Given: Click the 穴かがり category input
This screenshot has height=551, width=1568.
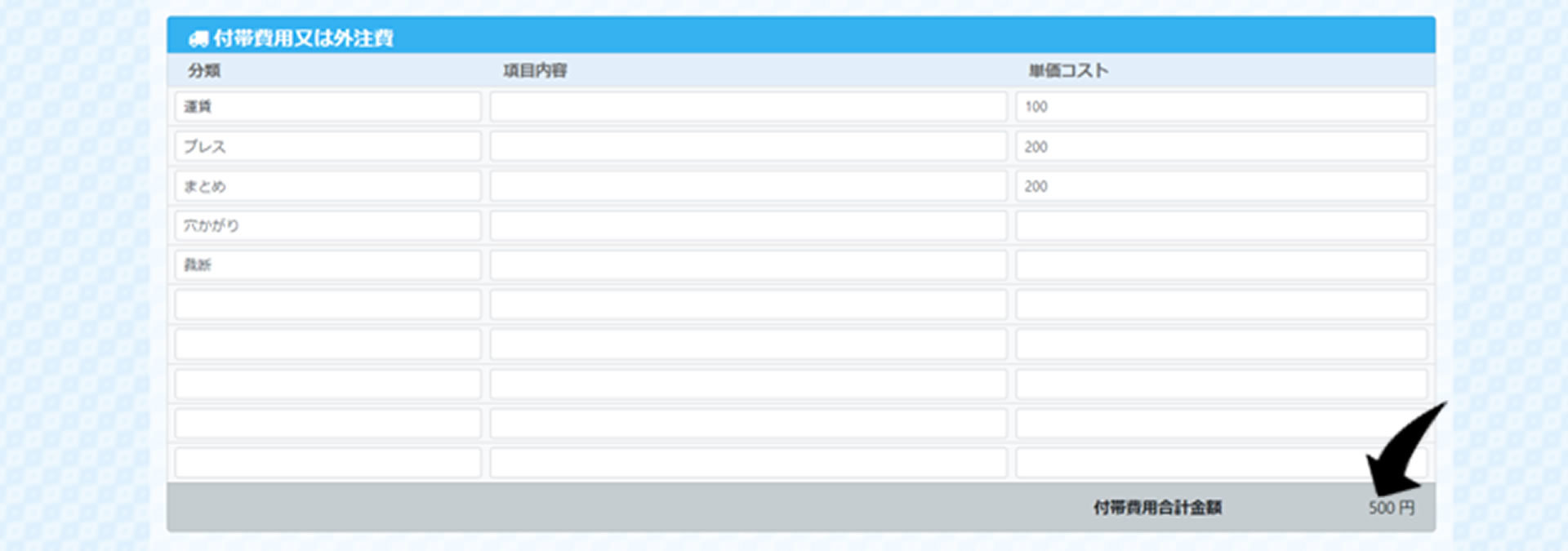Looking at the screenshot, I should click(x=327, y=225).
